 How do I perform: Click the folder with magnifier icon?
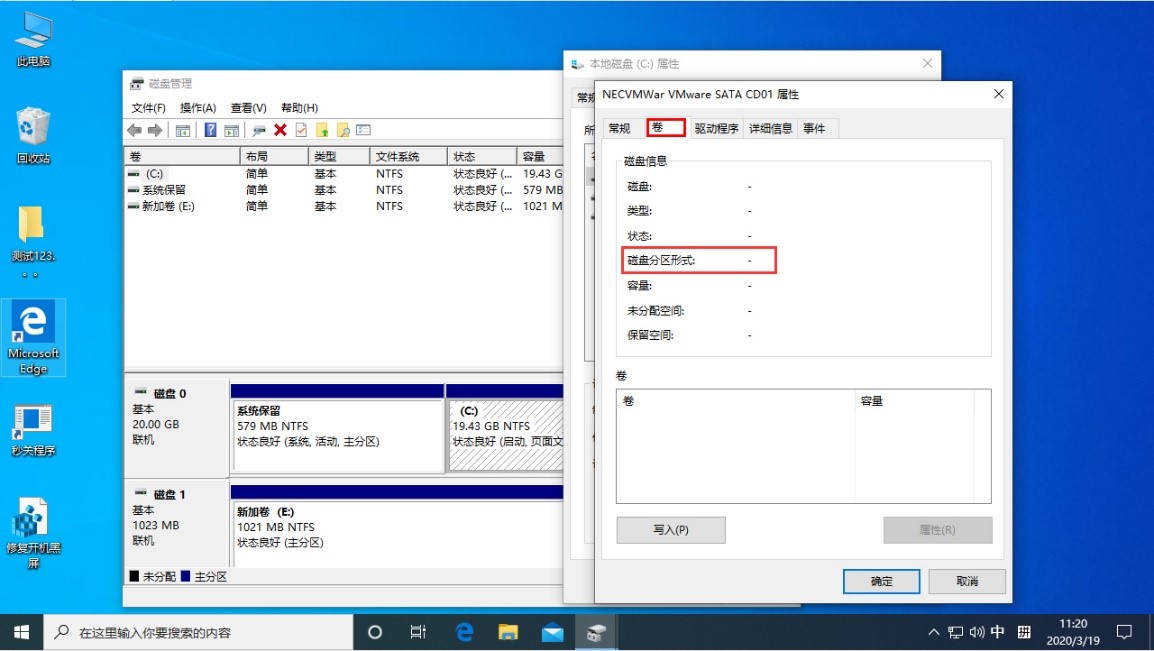tap(343, 130)
